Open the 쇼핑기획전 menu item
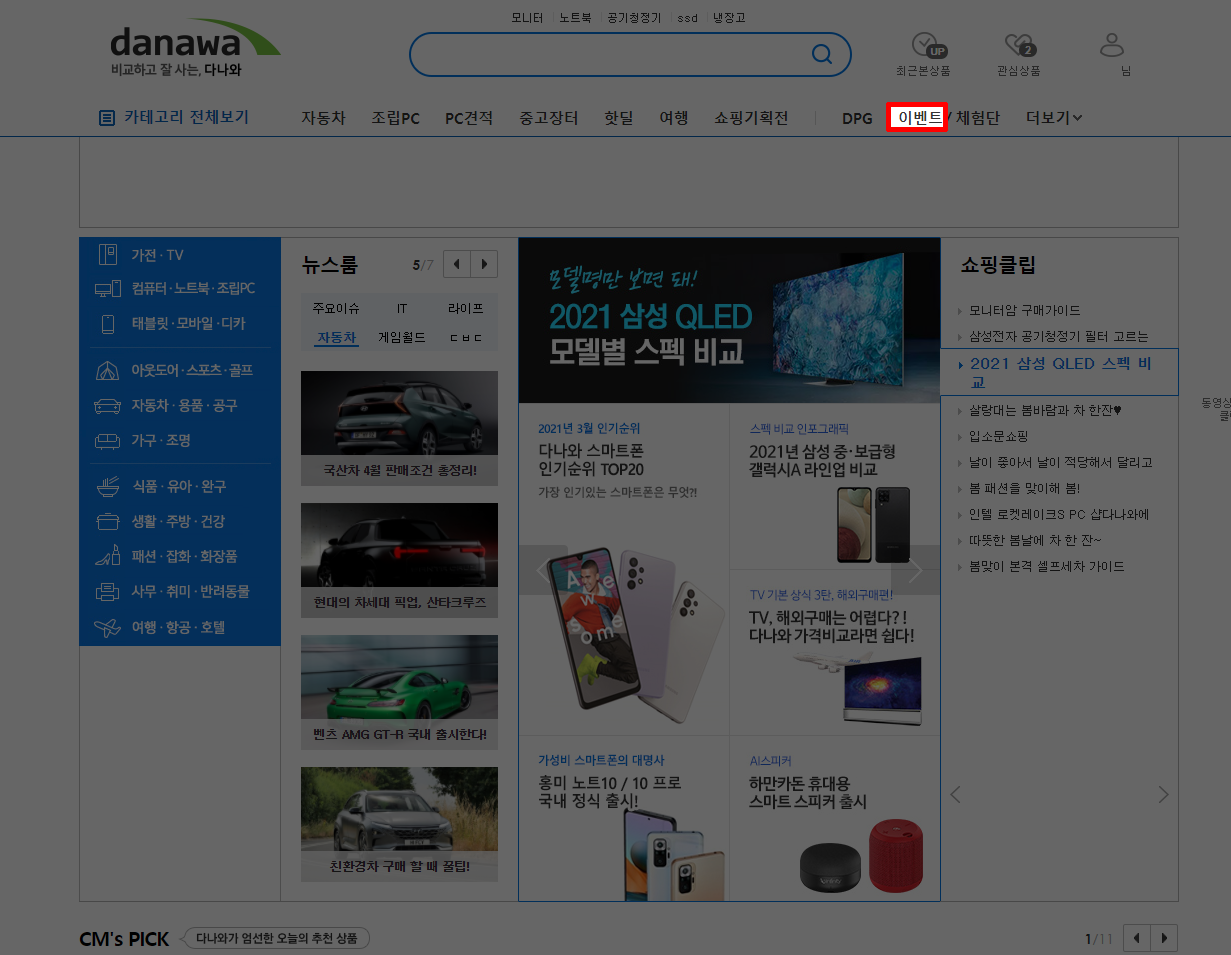The height and width of the screenshot is (955, 1231). click(x=752, y=118)
